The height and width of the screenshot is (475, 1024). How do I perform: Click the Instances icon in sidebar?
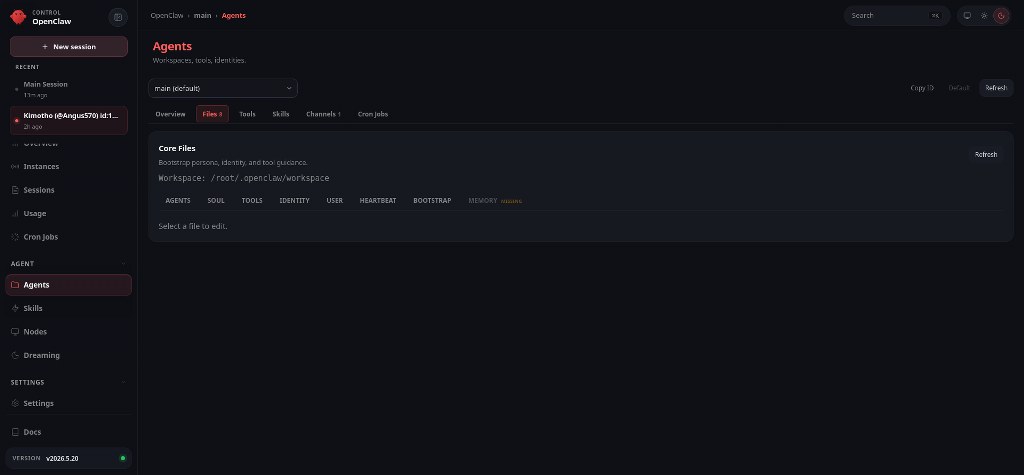click(15, 167)
